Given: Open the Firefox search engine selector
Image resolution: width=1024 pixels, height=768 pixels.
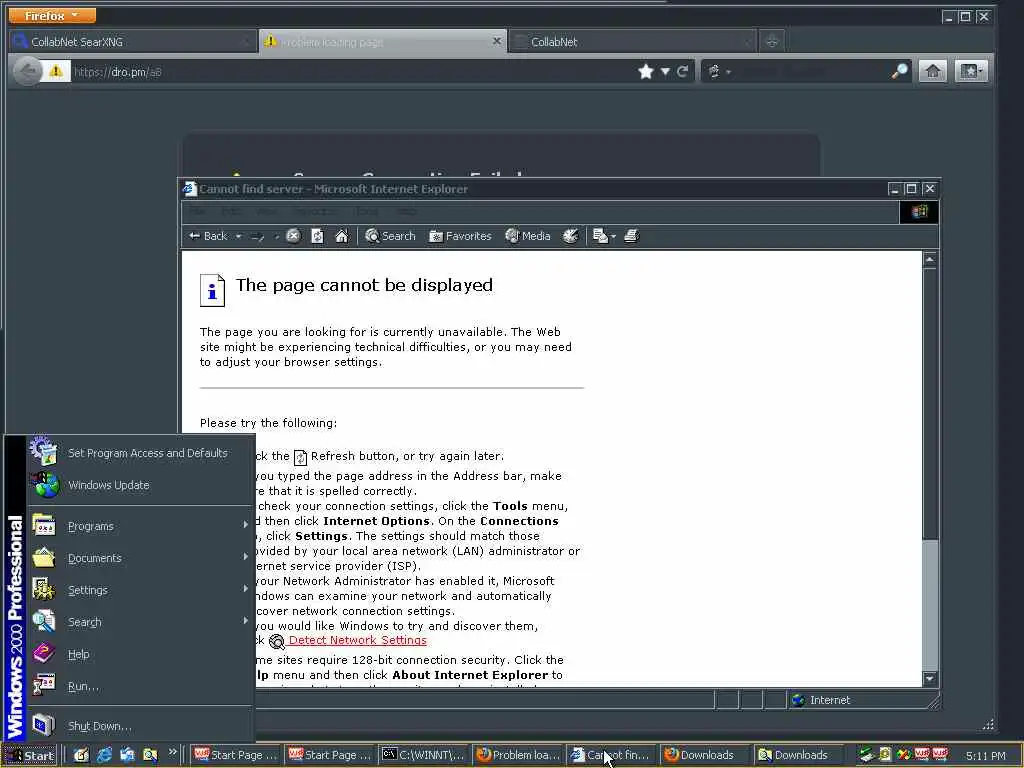Looking at the screenshot, I should 718,71.
